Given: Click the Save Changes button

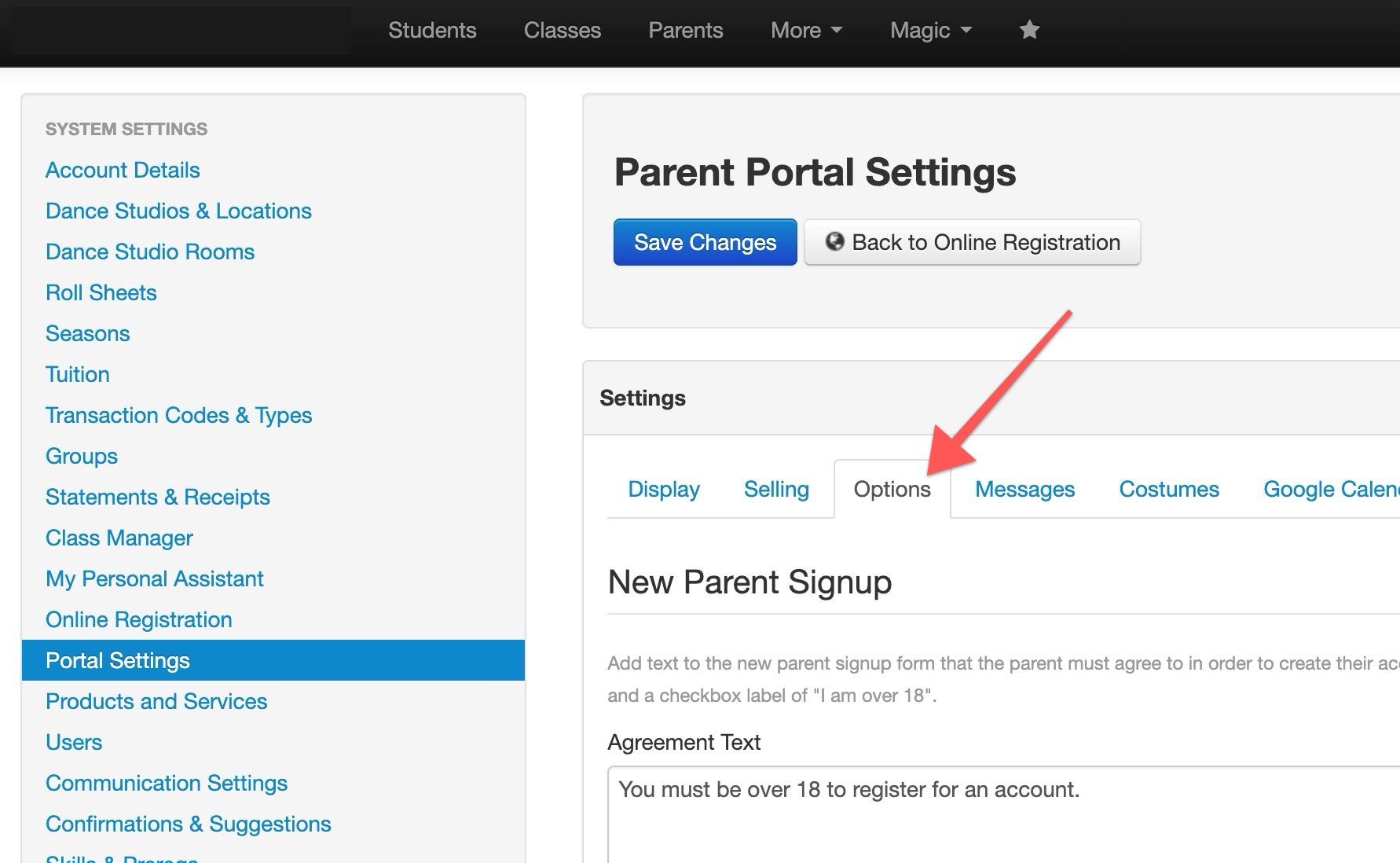Looking at the screenshot, I should pos(705,242).
